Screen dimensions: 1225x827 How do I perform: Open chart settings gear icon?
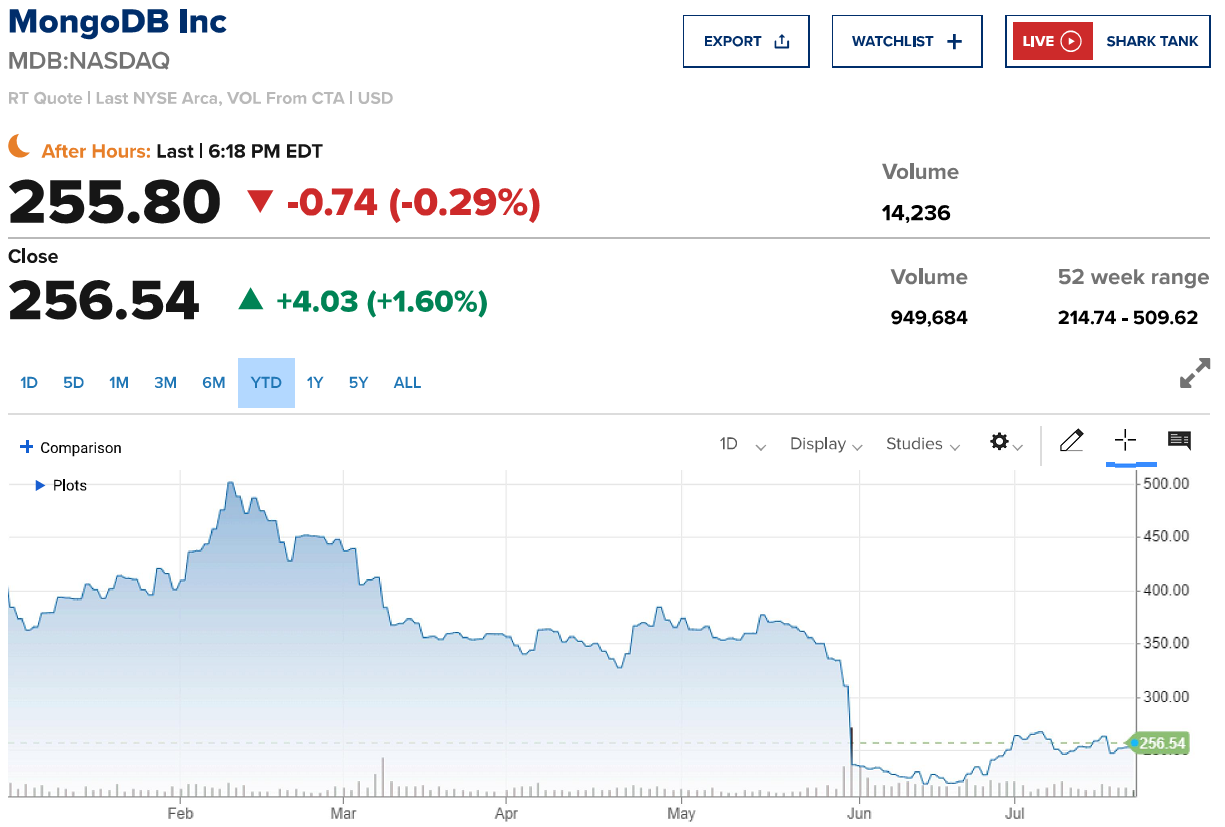pyautogui.click(x=1000, y=442)
